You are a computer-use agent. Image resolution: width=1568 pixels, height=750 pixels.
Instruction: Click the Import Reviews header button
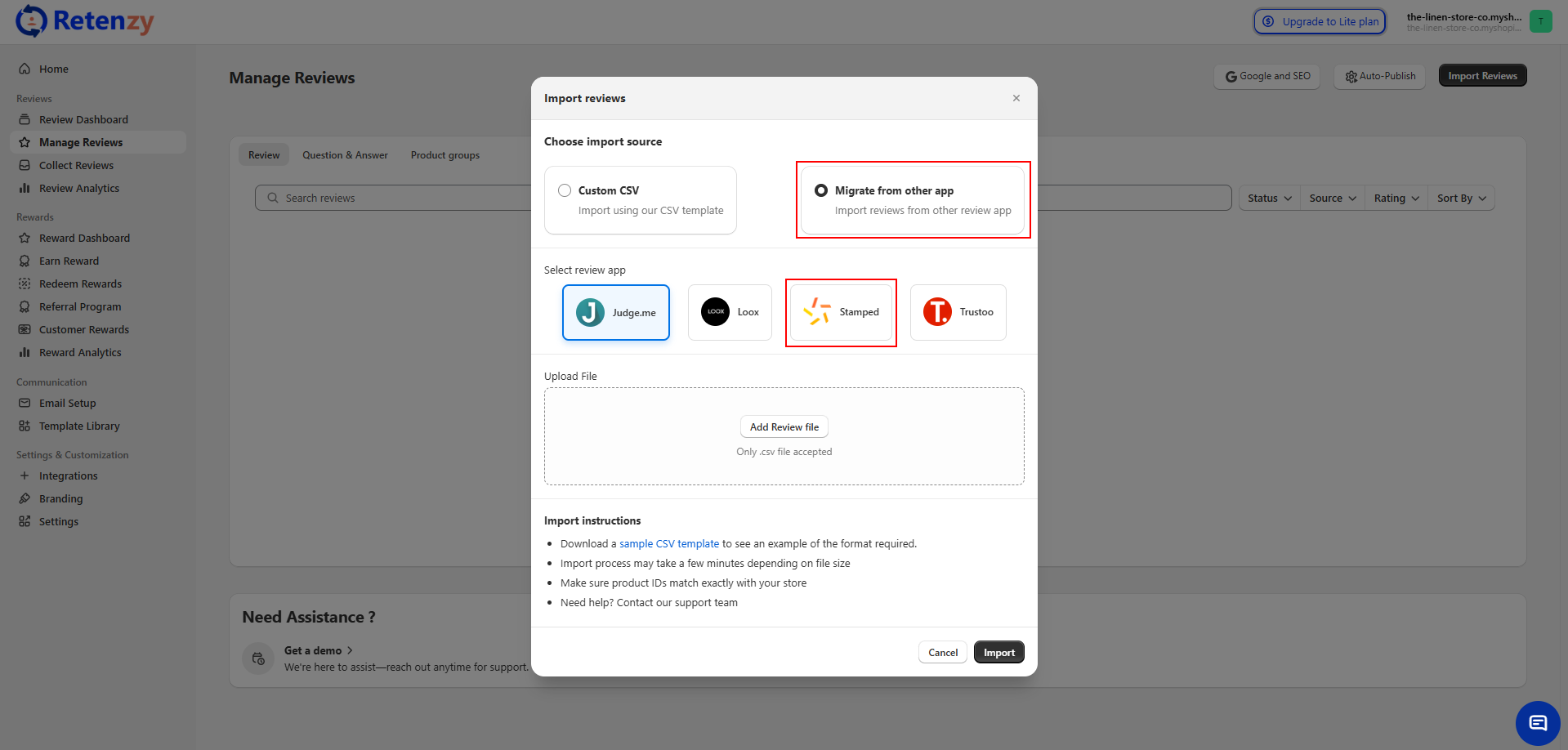click(x=1482, y=76)
